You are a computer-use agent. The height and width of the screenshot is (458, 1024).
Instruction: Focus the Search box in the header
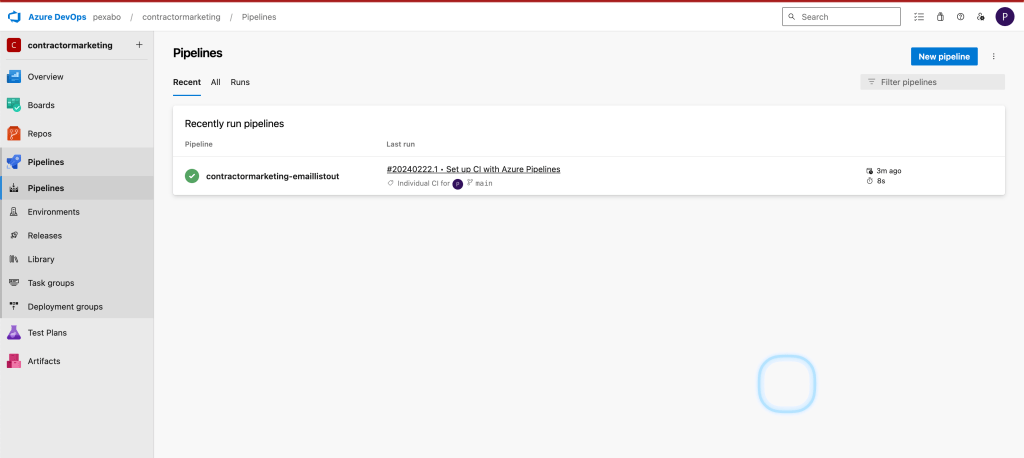coord(841,17)
